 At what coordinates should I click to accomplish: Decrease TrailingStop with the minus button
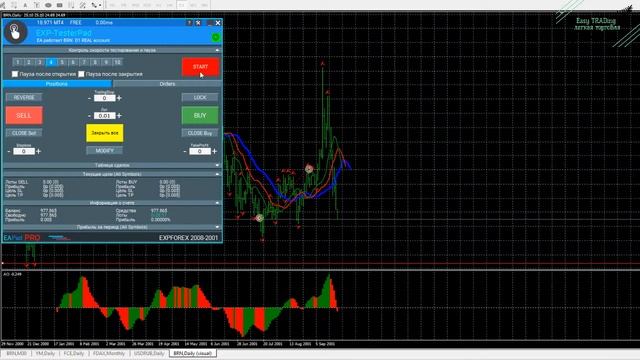click(89, 98)
